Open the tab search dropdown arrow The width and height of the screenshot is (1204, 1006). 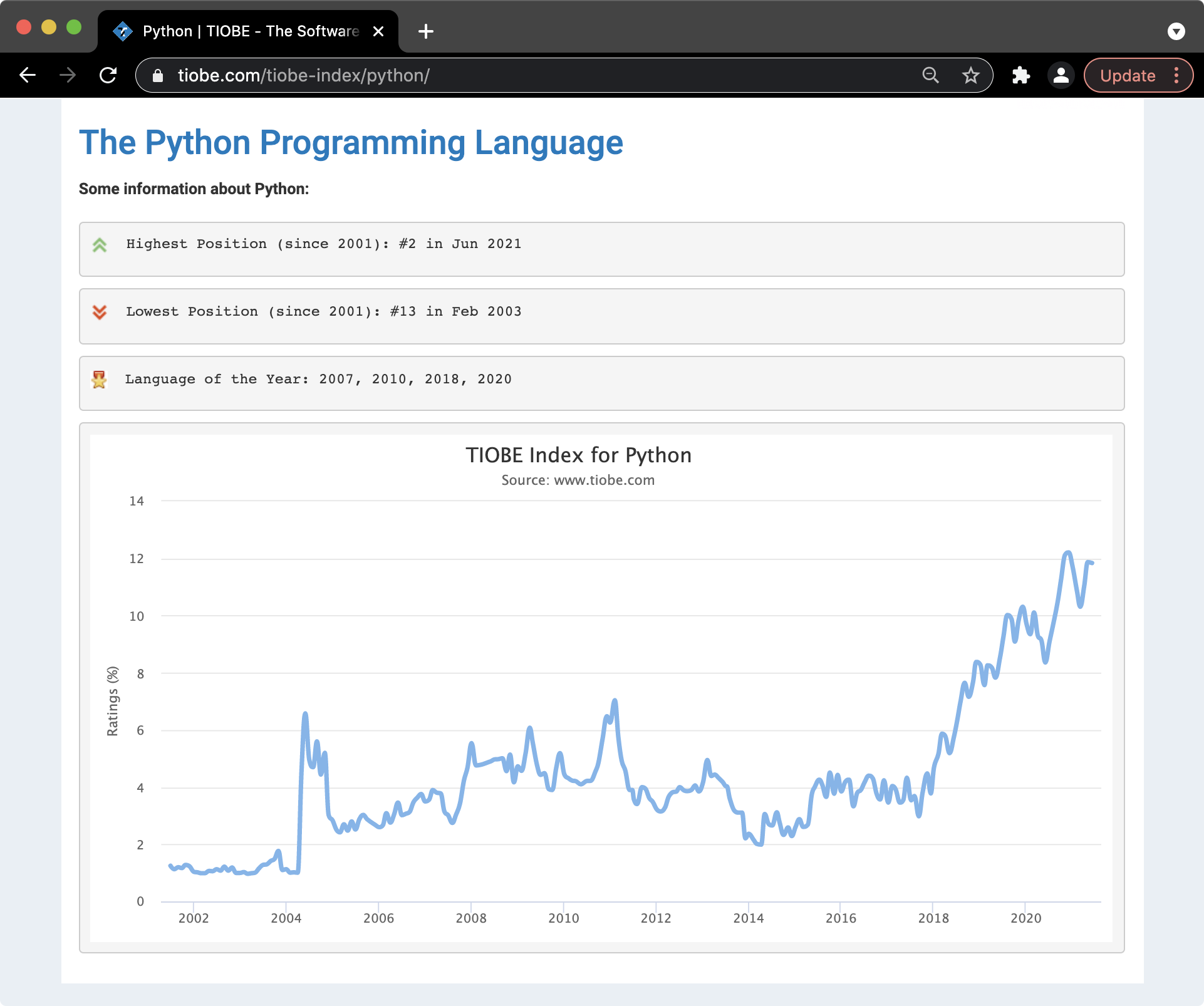click(x=1176, y=31)
